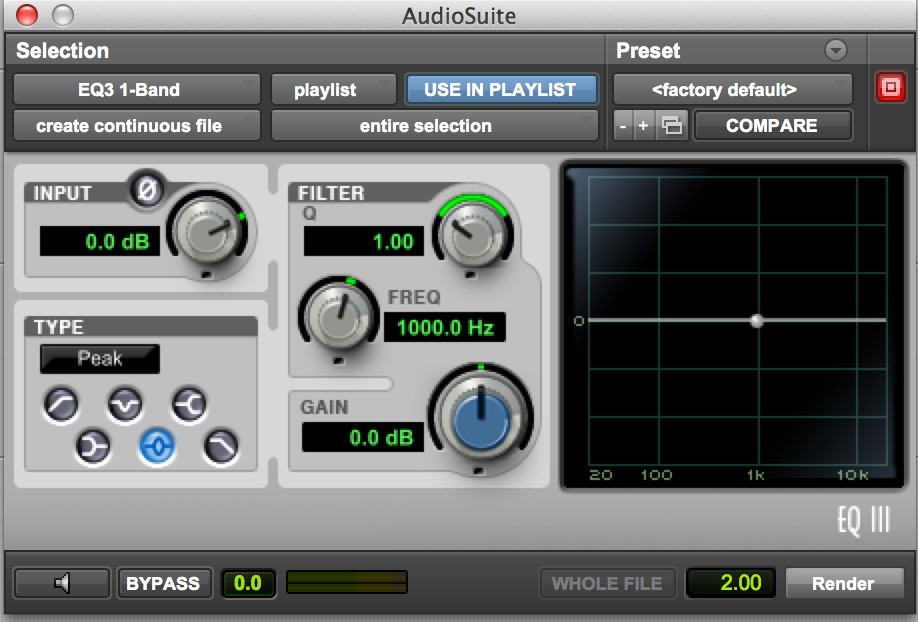Open the Preset round arrow menu
The height and width of the screenshot is (622, 918).
[835, 50]
